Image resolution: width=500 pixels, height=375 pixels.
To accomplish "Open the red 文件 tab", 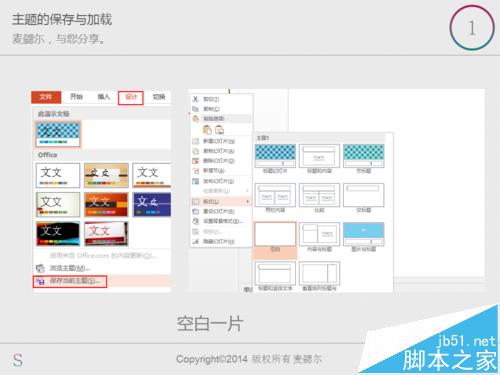I will [46, 97].
